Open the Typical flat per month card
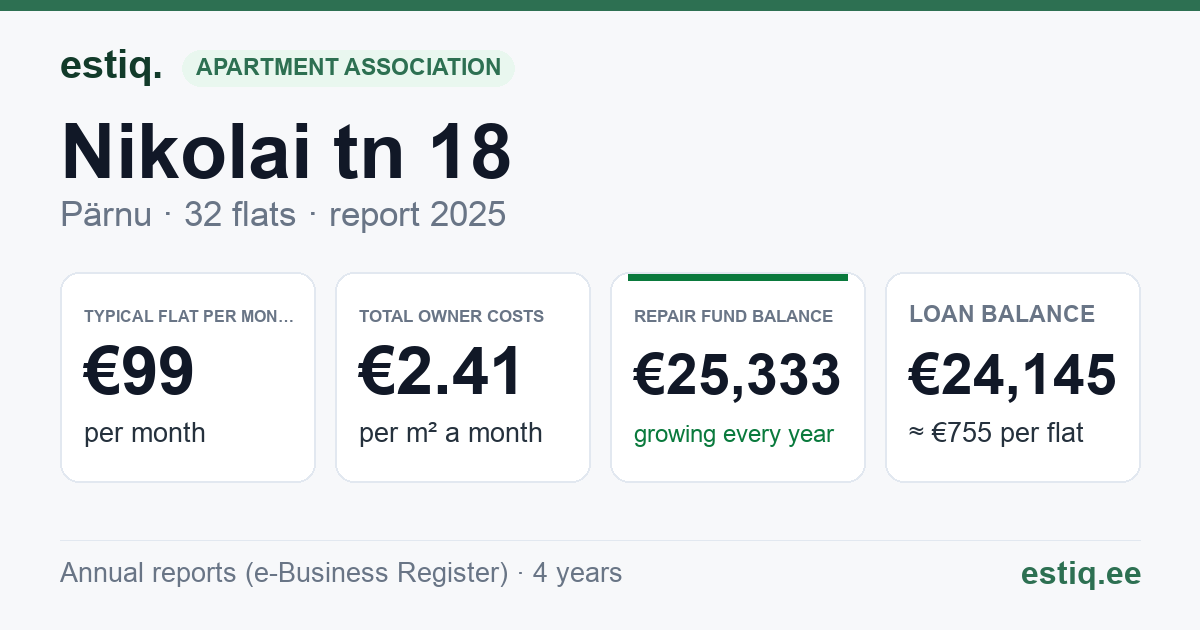Viewport: 1200px width, 630px height. 188,377
